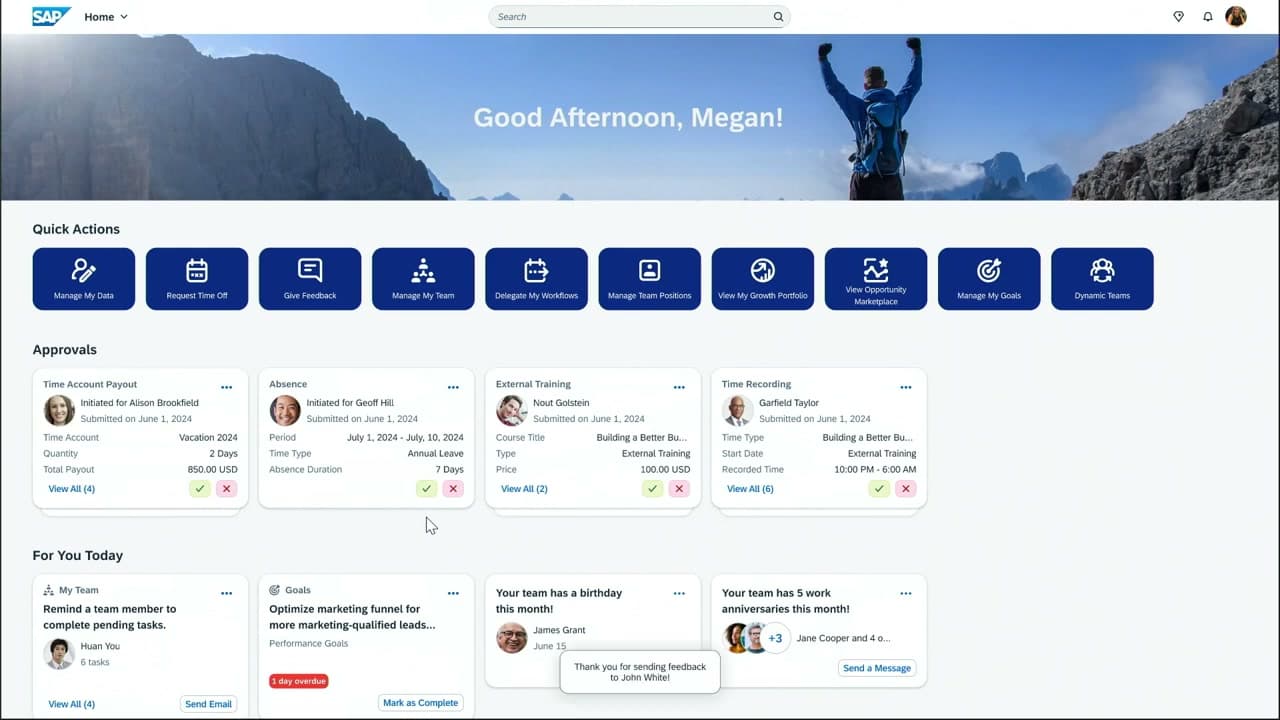The height and width of the screenshot is (720, 1280).
Task: Click the Goals card target icon
Action: pos(275,590)
